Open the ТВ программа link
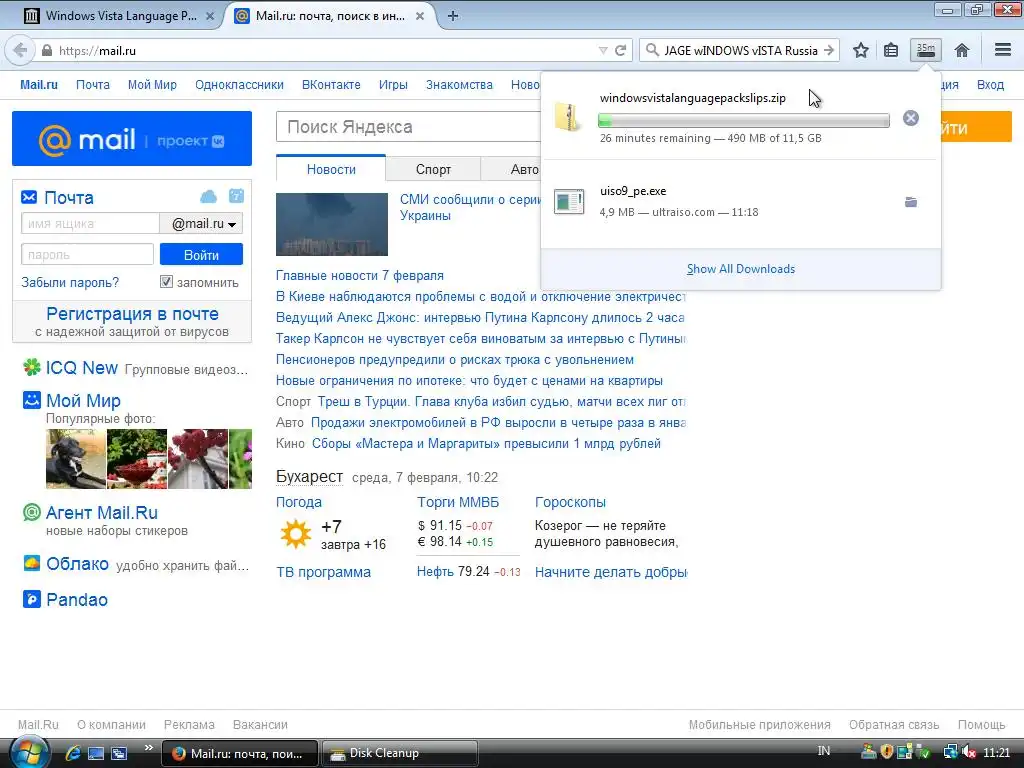The height and width of the screenshot is (768, 1024). click(x=323, y=572)
